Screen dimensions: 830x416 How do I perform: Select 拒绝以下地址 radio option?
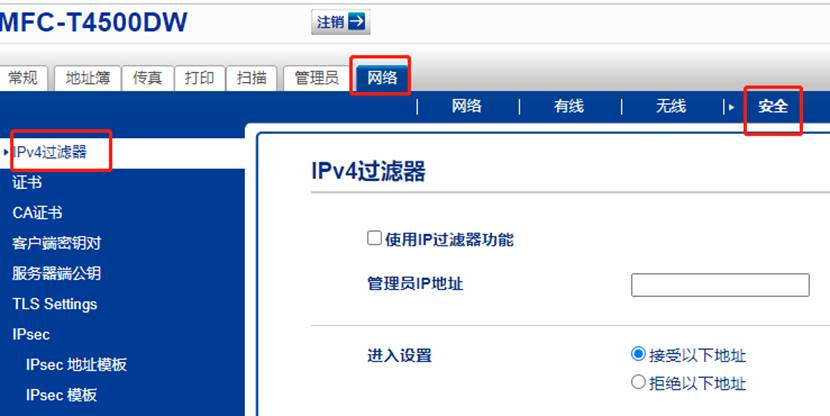pyautogui.click(x=639, y=382)
